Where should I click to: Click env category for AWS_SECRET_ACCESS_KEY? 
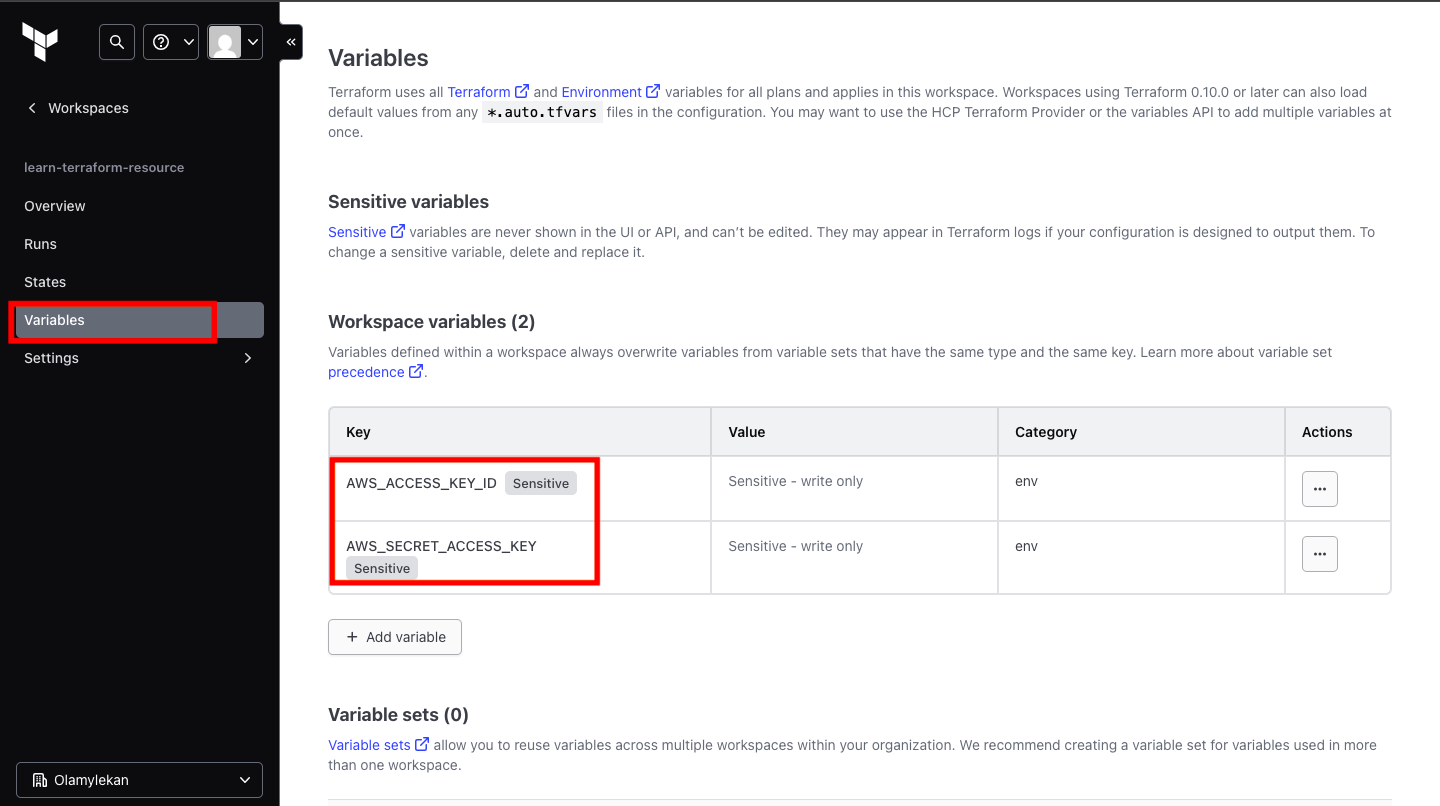tap(1026, 546)
